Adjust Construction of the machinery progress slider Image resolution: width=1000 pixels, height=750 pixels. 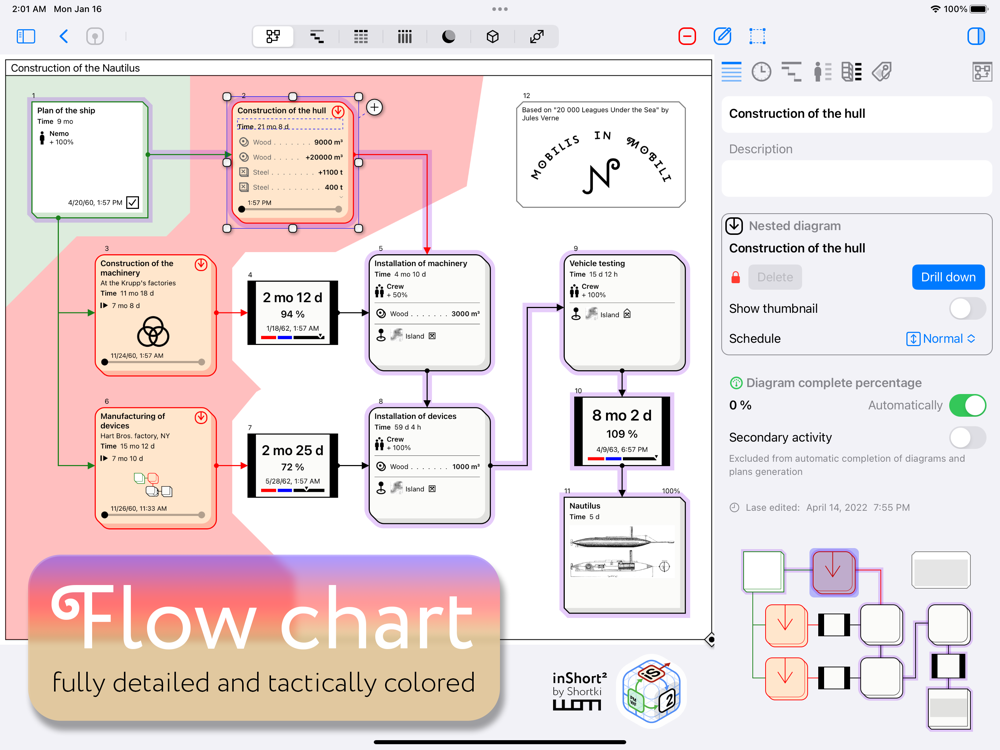(153, 362)
